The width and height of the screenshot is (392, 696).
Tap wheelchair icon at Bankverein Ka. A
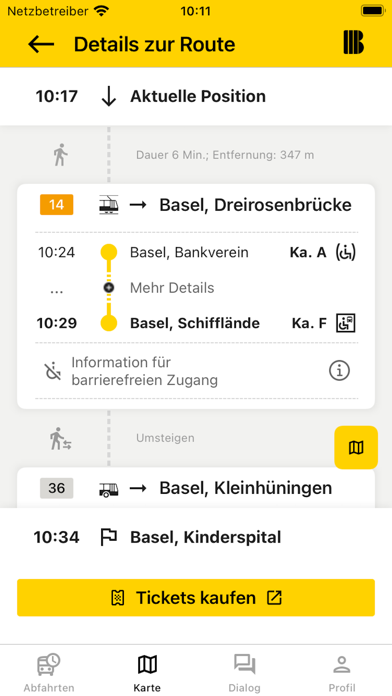tap(346, 253)
